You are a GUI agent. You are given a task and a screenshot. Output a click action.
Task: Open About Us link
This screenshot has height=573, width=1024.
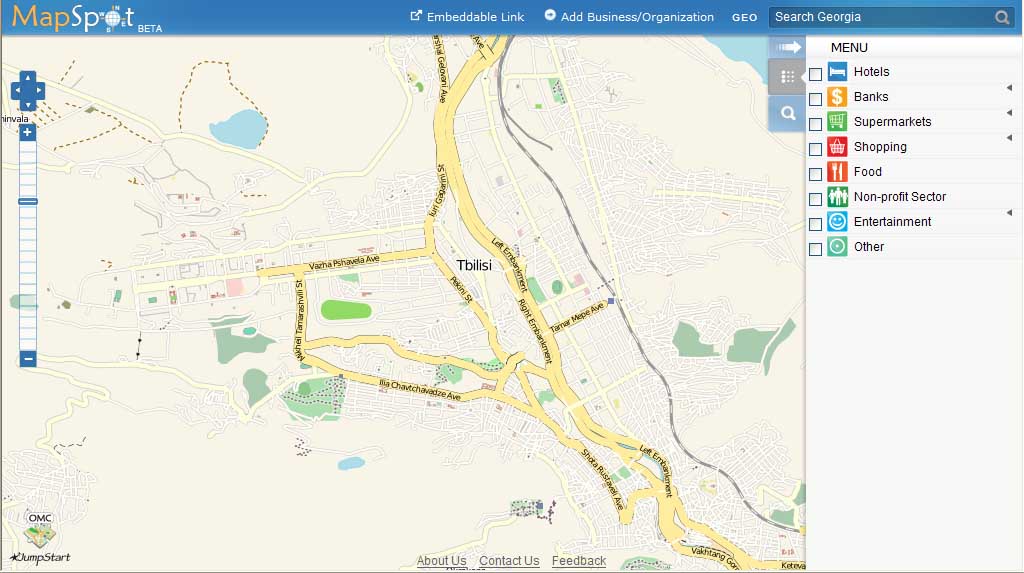tap(441, 561)
